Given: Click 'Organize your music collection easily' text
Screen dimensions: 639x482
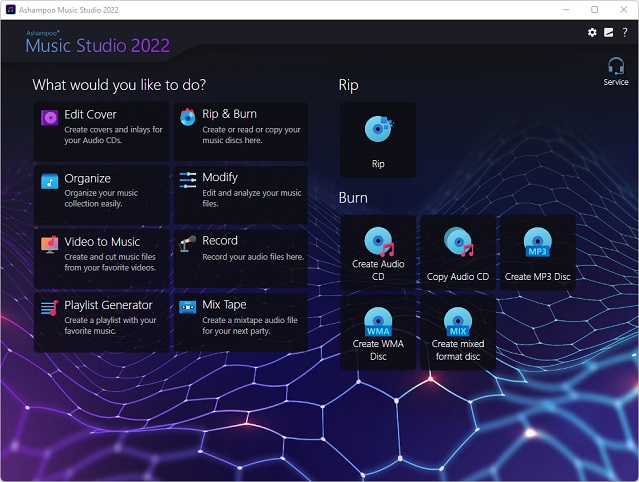Looking at the screenshot, I should click(101, 198).
